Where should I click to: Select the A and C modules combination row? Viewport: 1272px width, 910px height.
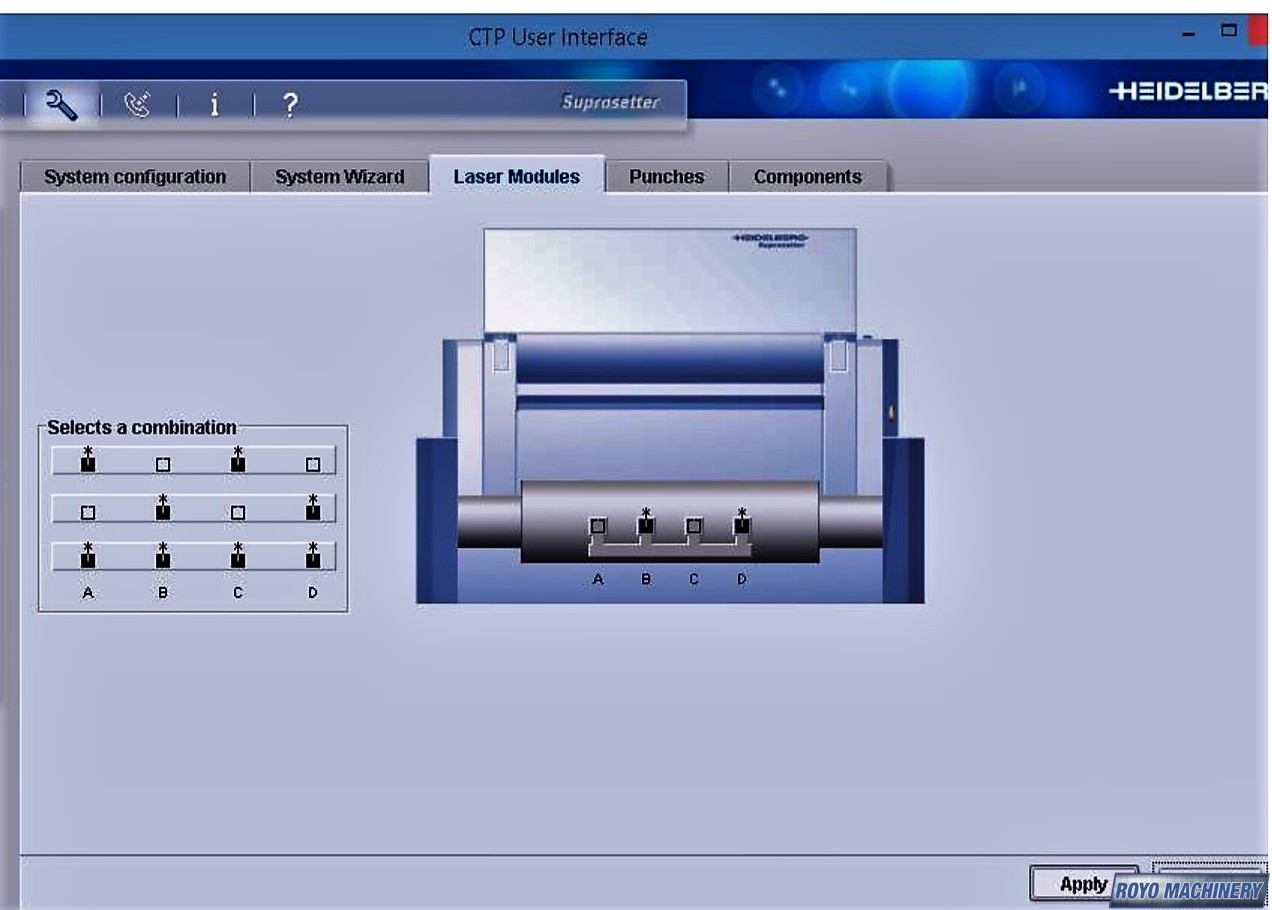(x=193, y=461)
